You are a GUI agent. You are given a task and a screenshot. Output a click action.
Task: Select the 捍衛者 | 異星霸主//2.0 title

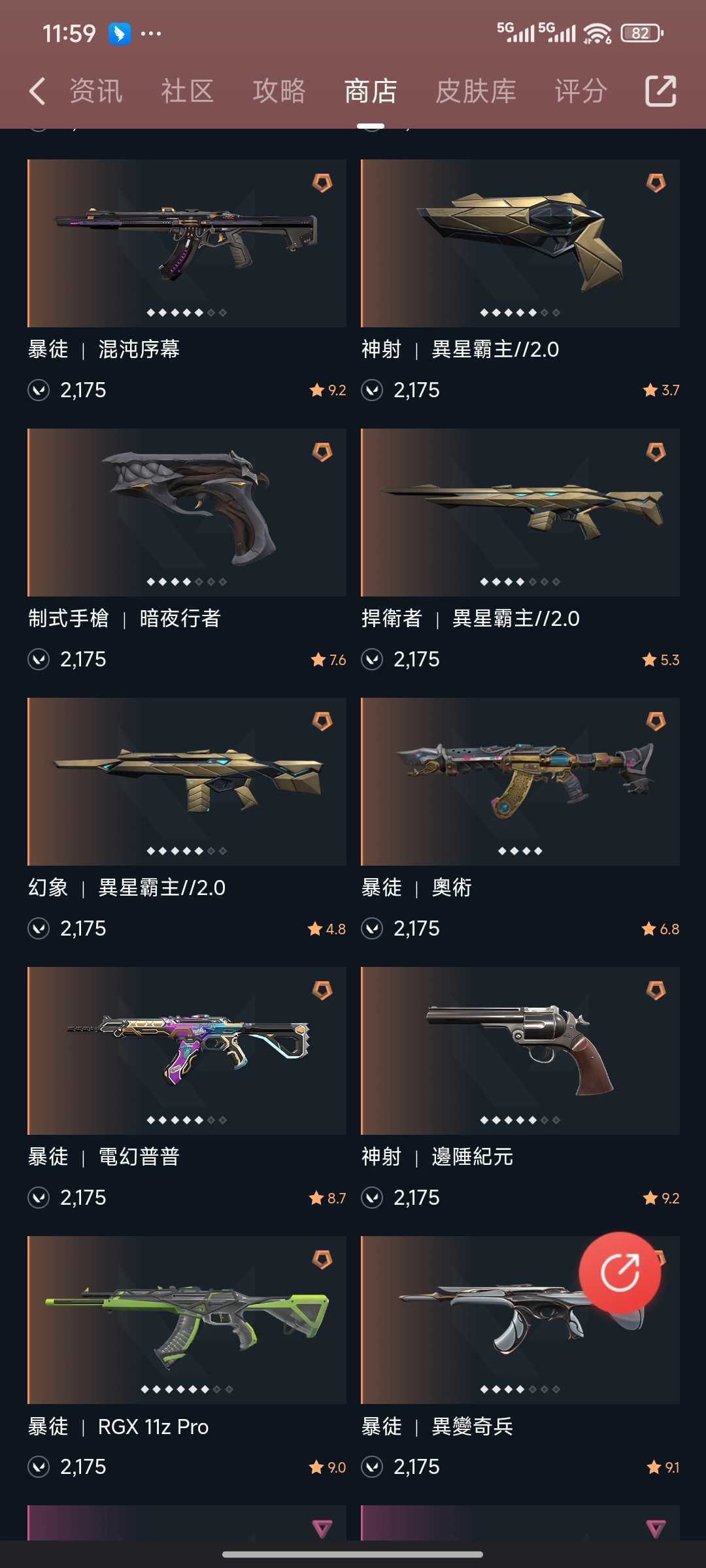471,618
